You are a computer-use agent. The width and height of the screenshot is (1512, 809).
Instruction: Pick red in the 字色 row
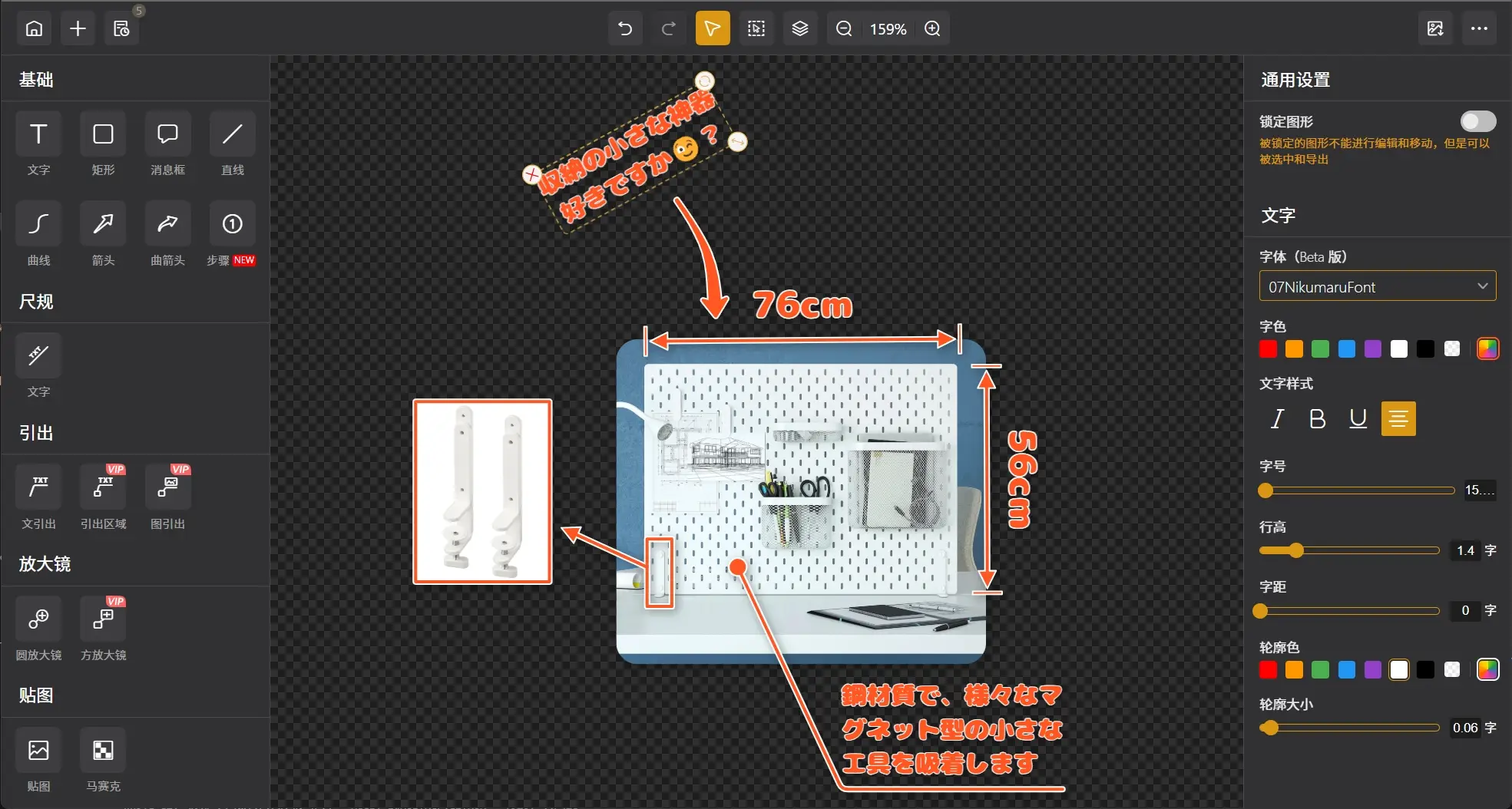tap(1268, 349)
